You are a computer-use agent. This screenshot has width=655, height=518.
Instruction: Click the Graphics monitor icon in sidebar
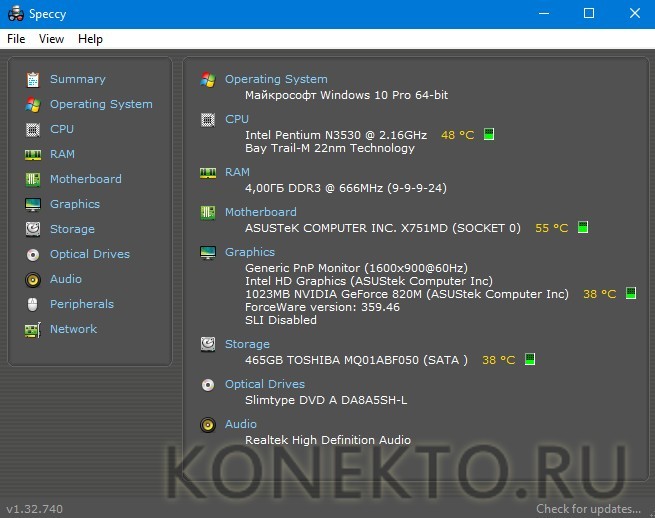(33, 205)
